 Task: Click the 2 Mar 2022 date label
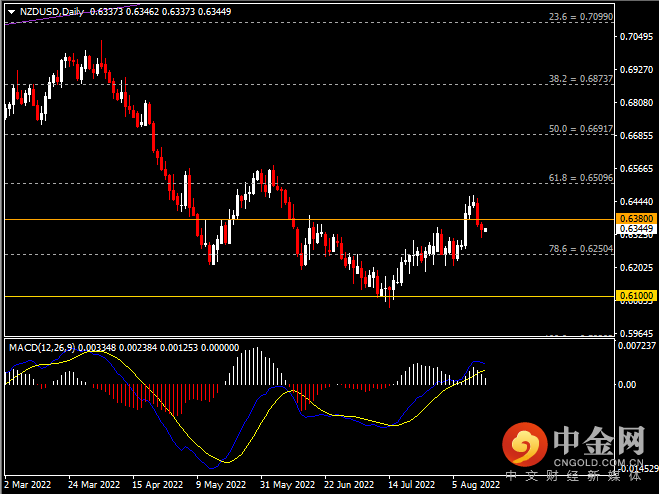(x=28, y=485)
